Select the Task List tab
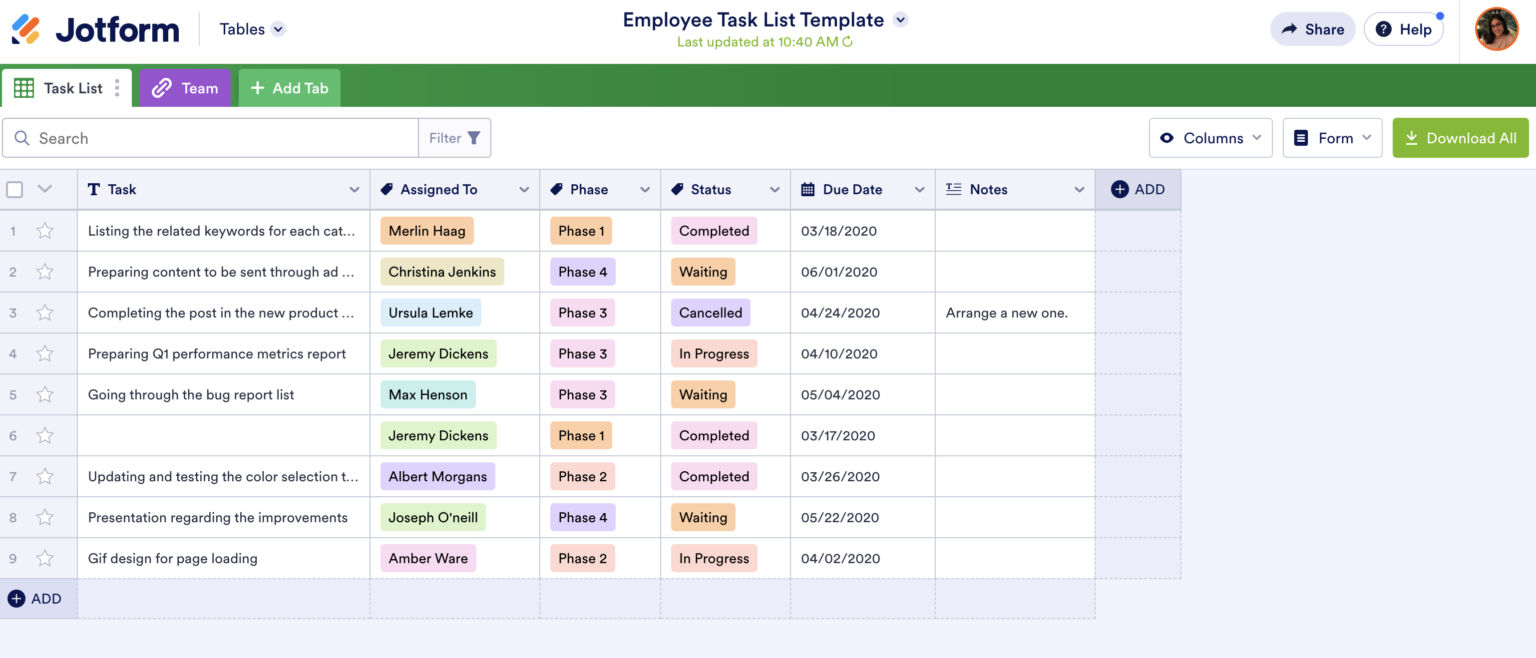Image resolution: width=1536 pixels, height=658 pixels. (71, 88)
